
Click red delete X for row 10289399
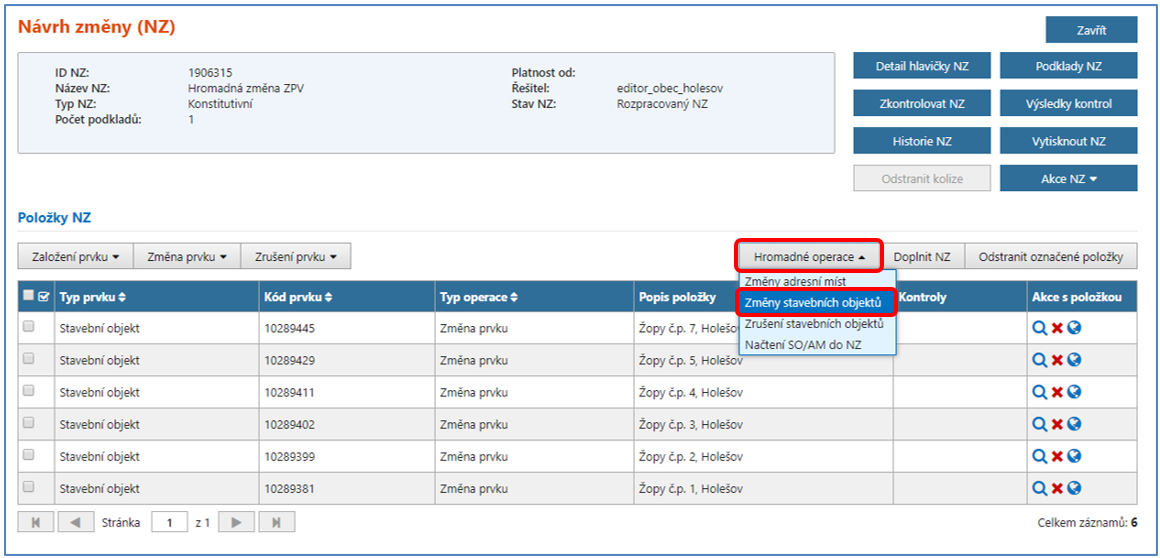click(x=1057, y=456)
